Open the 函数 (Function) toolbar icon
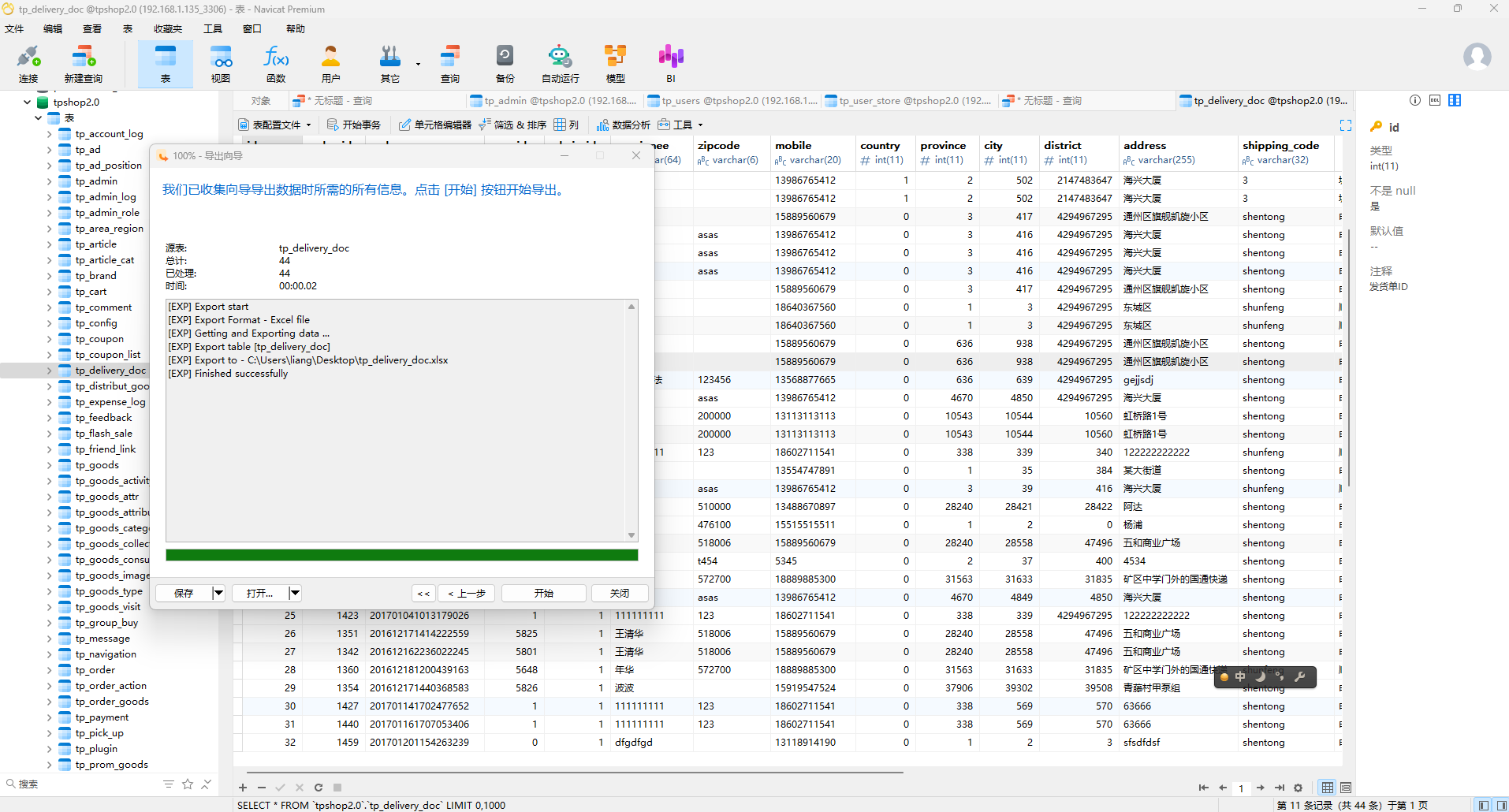Image resolution: width=1509 pixels, height=812 pixels. pos(276,64)
